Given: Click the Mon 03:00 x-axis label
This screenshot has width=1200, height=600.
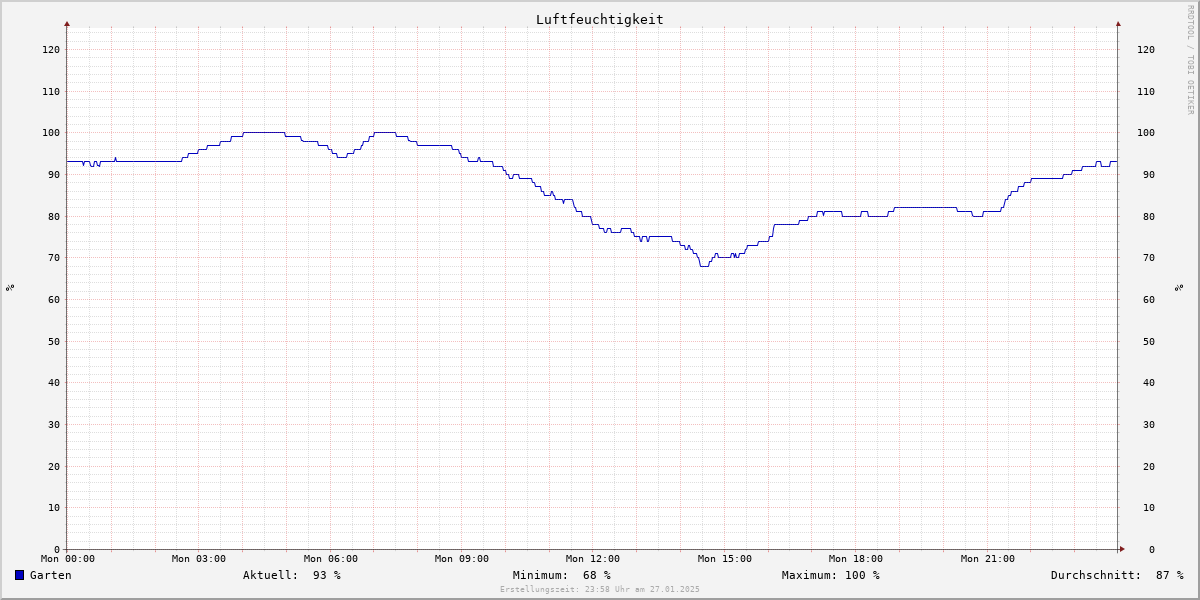Looking at the screenshot, I should pos(199,559).
